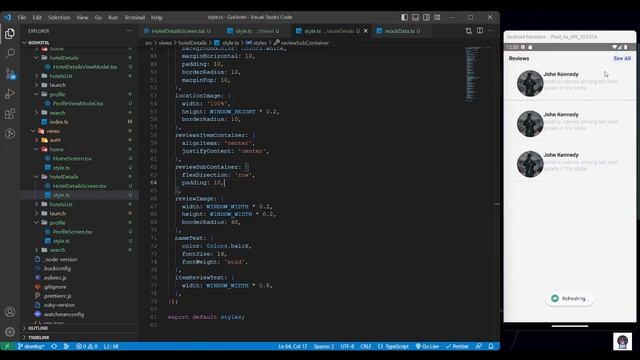Switch to the style.ts home tab
Viewport: 640px width, 360px height.
click(255, 31)
